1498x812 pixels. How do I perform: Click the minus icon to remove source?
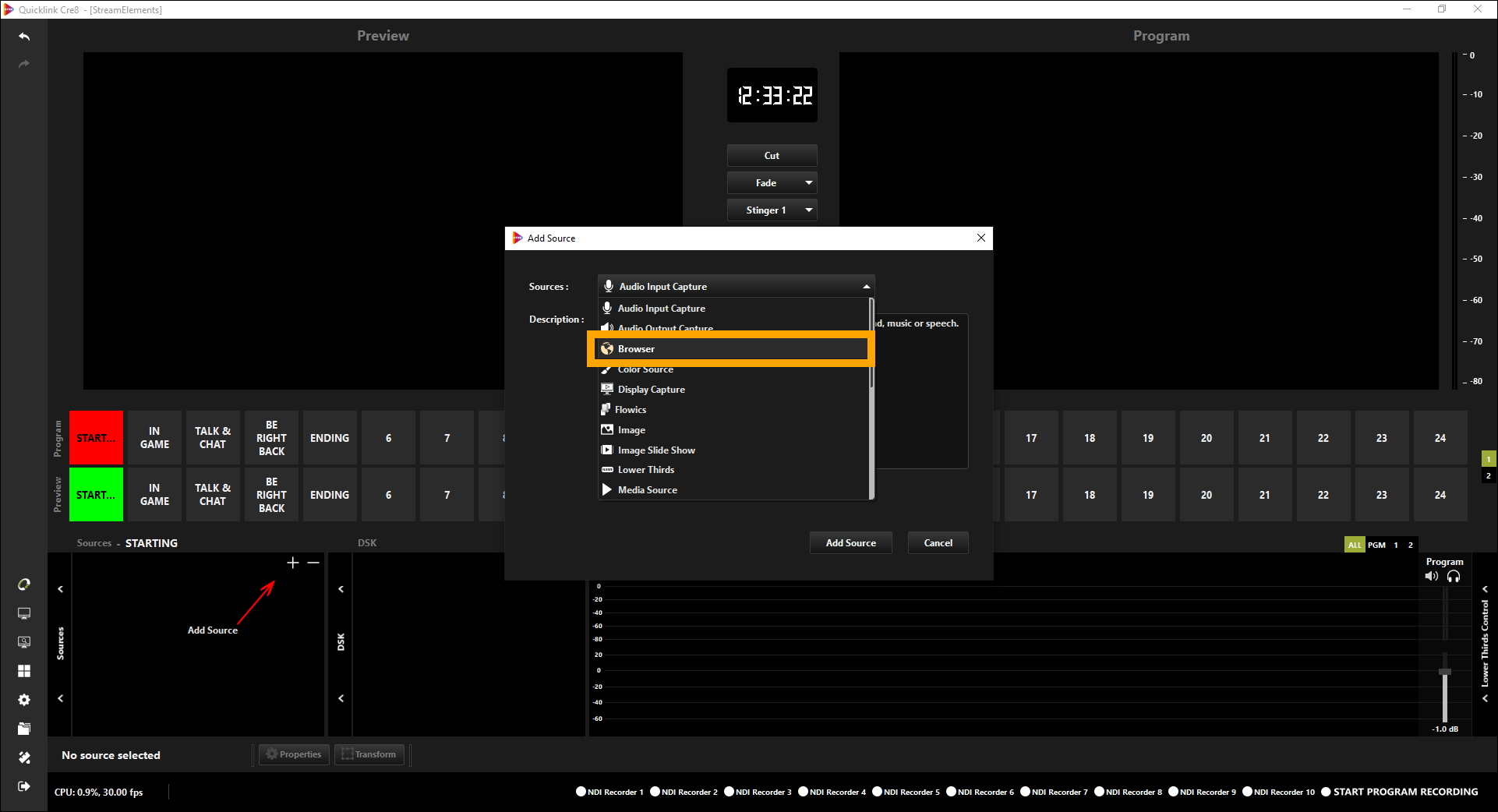click(313, 563)
